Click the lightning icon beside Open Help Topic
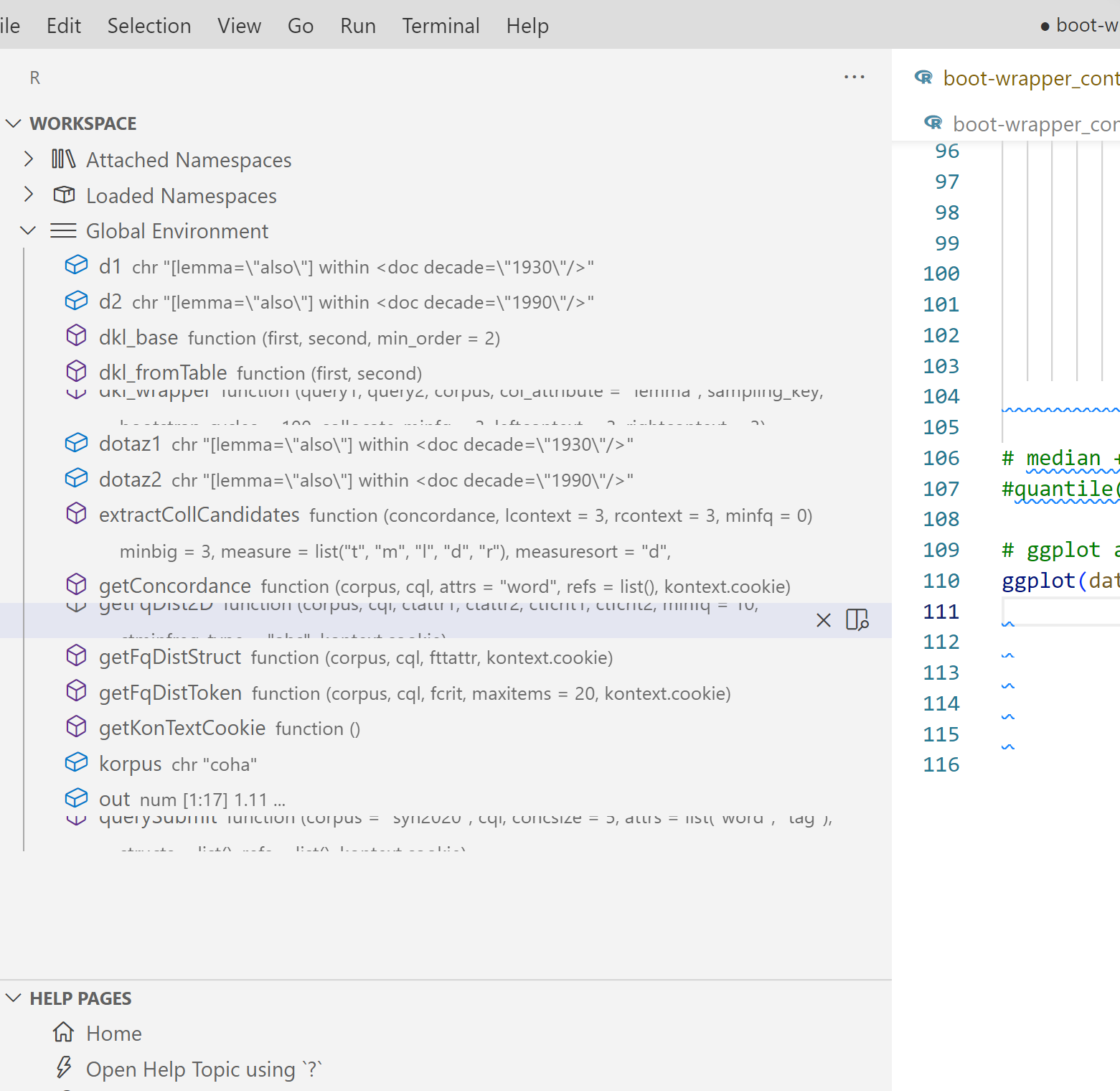The height and width of the screenshot is (1091, 1120). (63, 1068)
